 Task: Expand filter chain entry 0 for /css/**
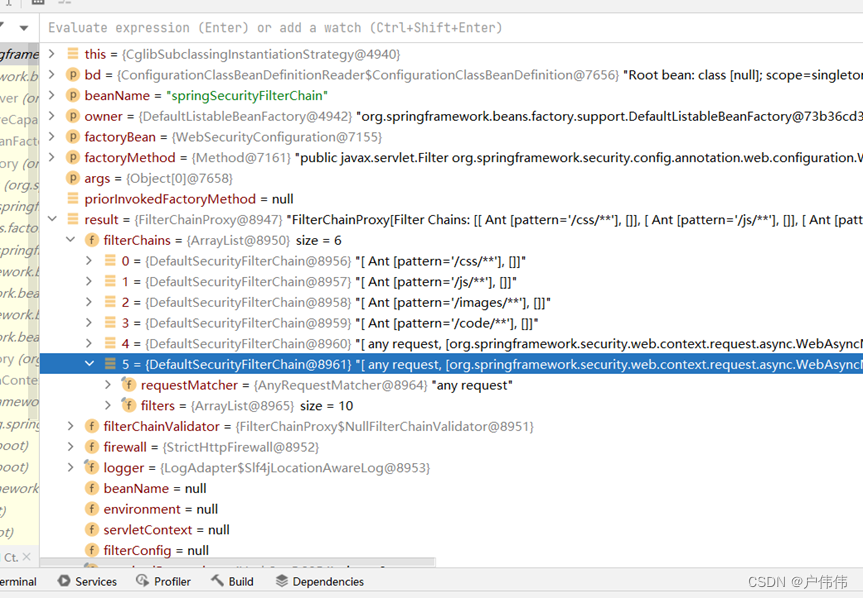89,260
